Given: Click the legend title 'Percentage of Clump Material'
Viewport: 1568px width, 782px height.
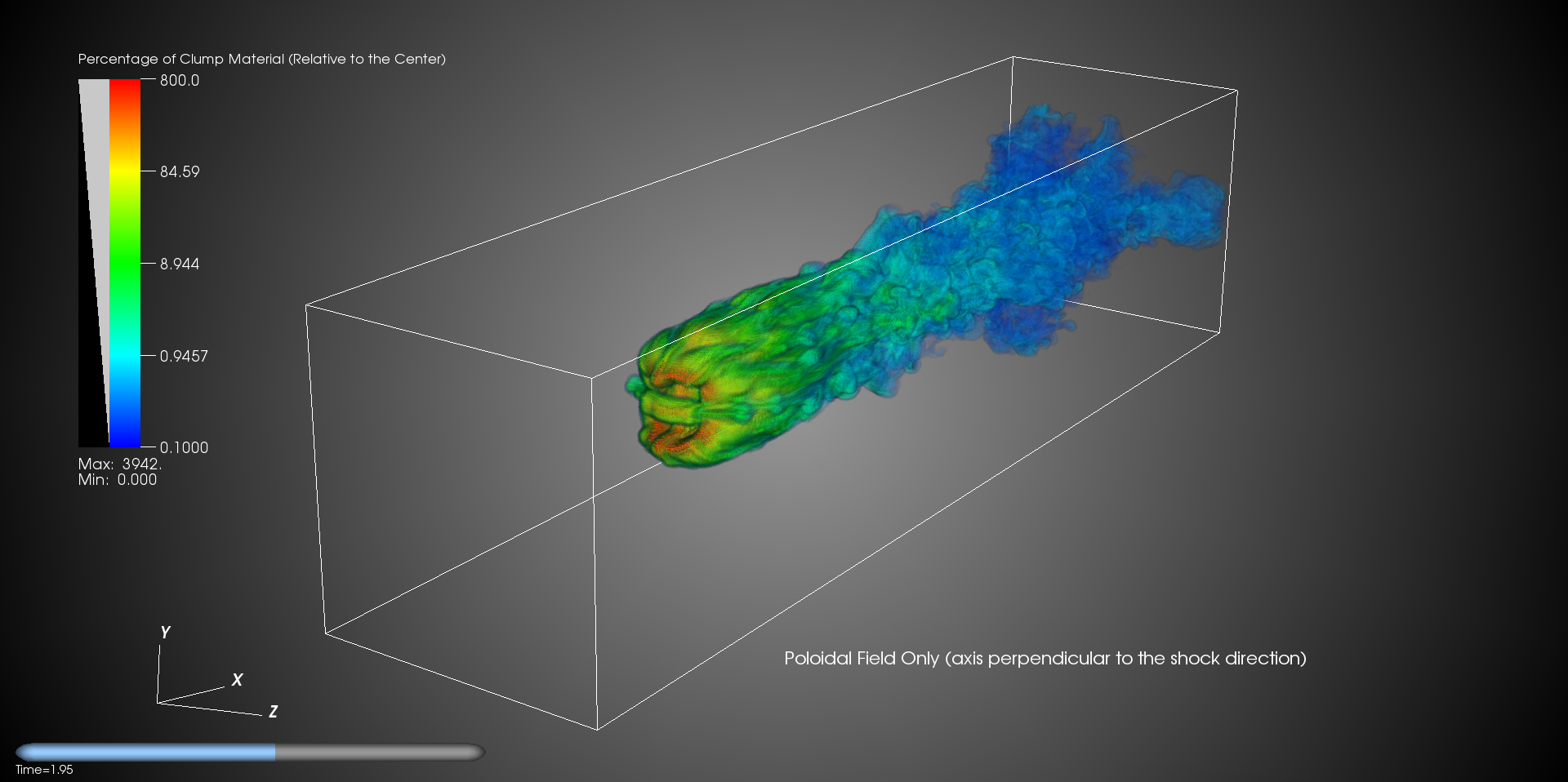Looking at the screenshot, I should point(262,59).
